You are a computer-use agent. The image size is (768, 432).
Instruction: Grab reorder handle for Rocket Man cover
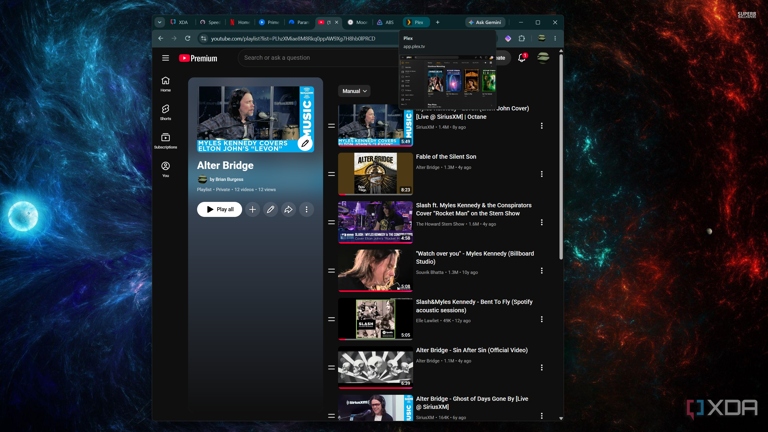coord(332,222)
